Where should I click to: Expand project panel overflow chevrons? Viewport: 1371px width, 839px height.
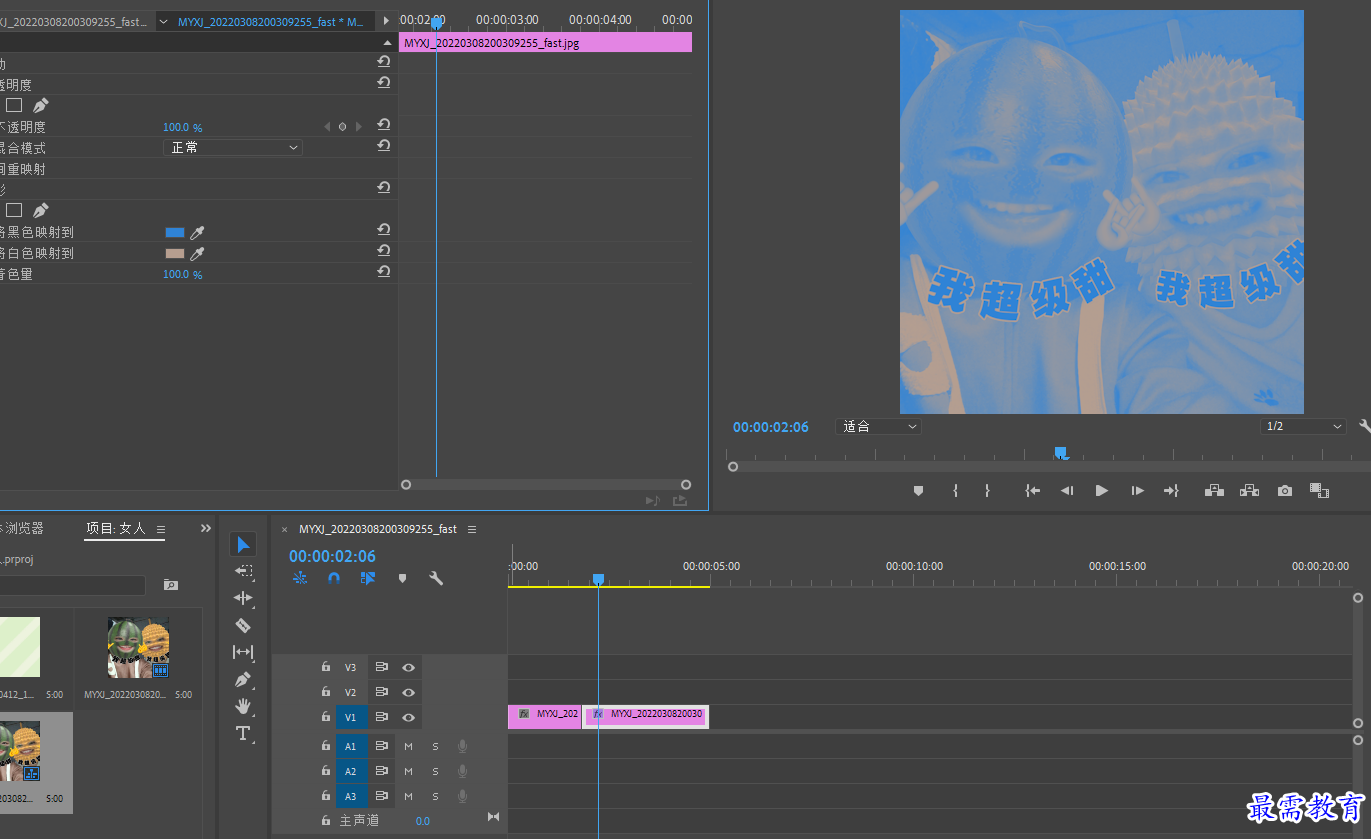(206, 528)
